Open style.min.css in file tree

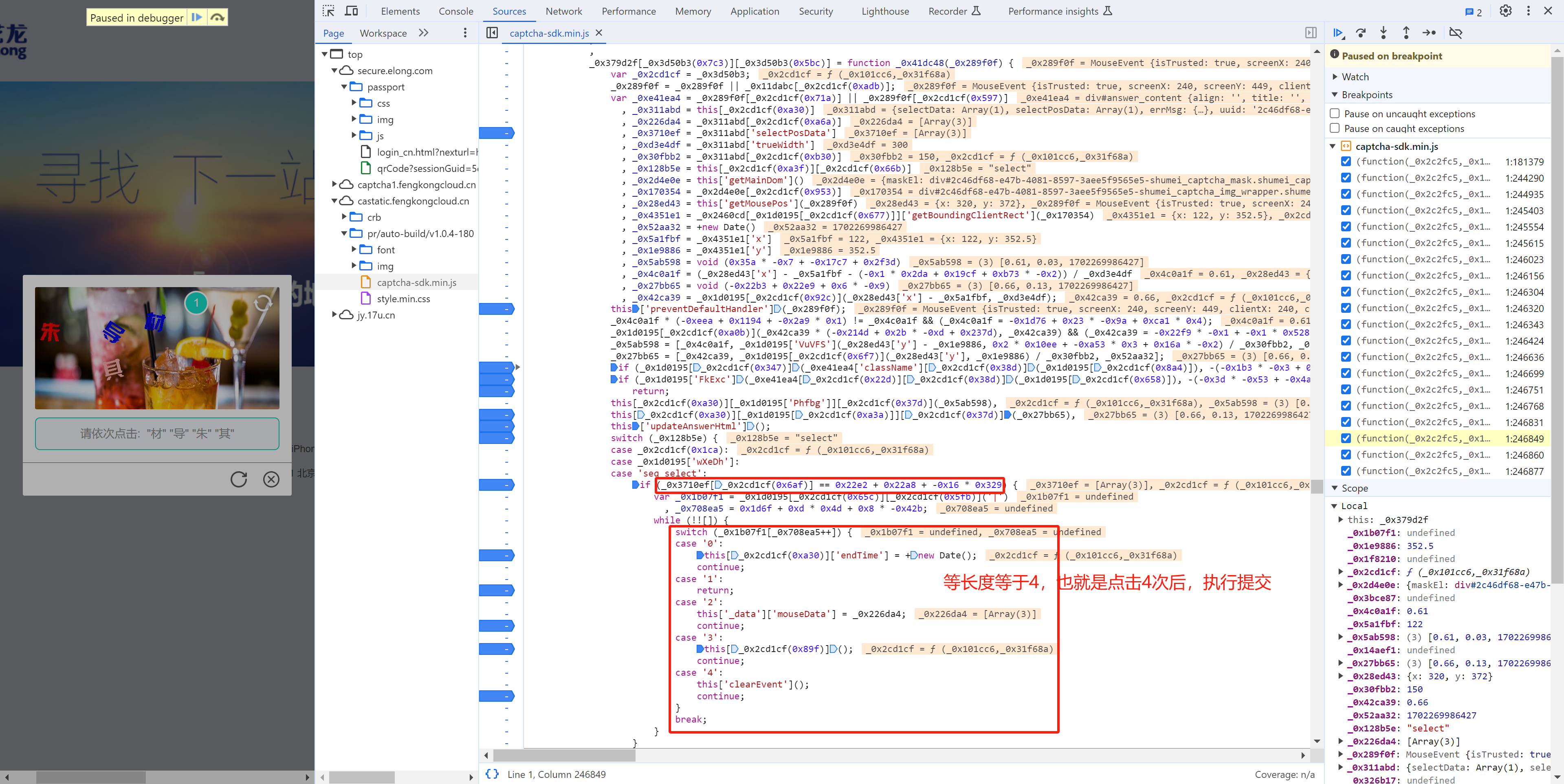(x=403, y=299)
